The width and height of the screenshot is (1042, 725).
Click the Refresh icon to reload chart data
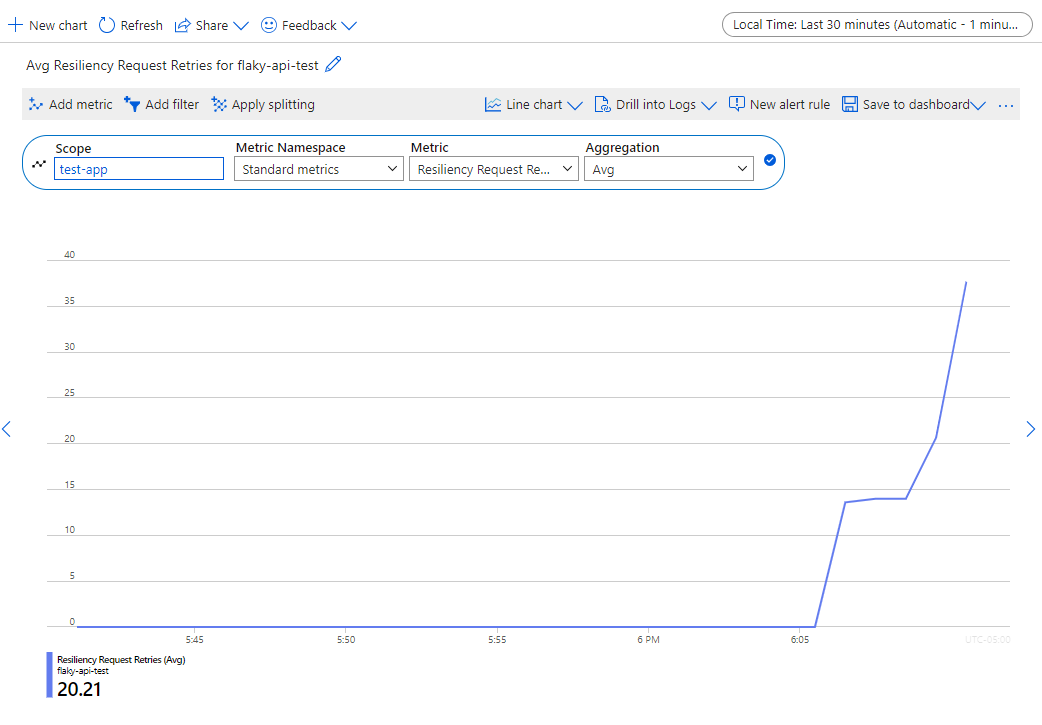tap(106, 24)
